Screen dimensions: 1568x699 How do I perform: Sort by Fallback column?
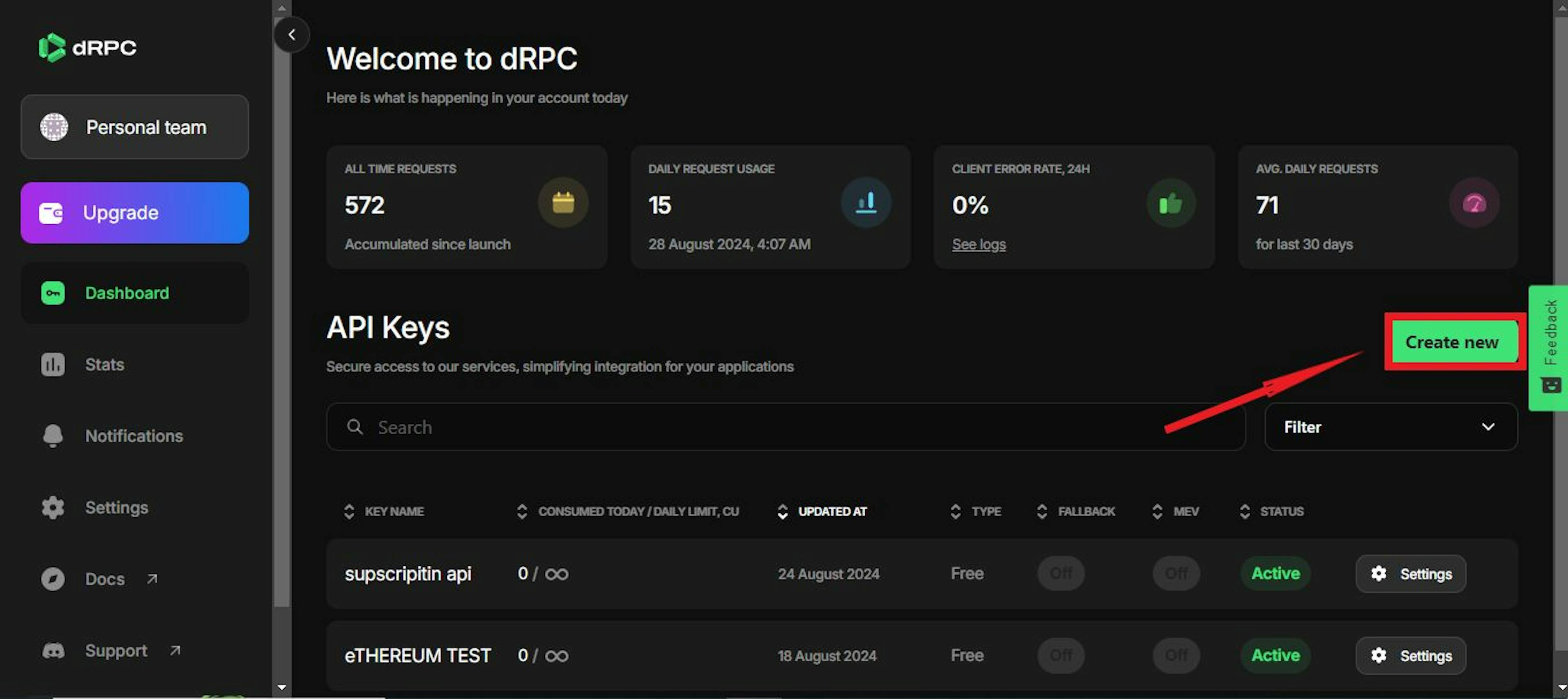coord(1076,511)
